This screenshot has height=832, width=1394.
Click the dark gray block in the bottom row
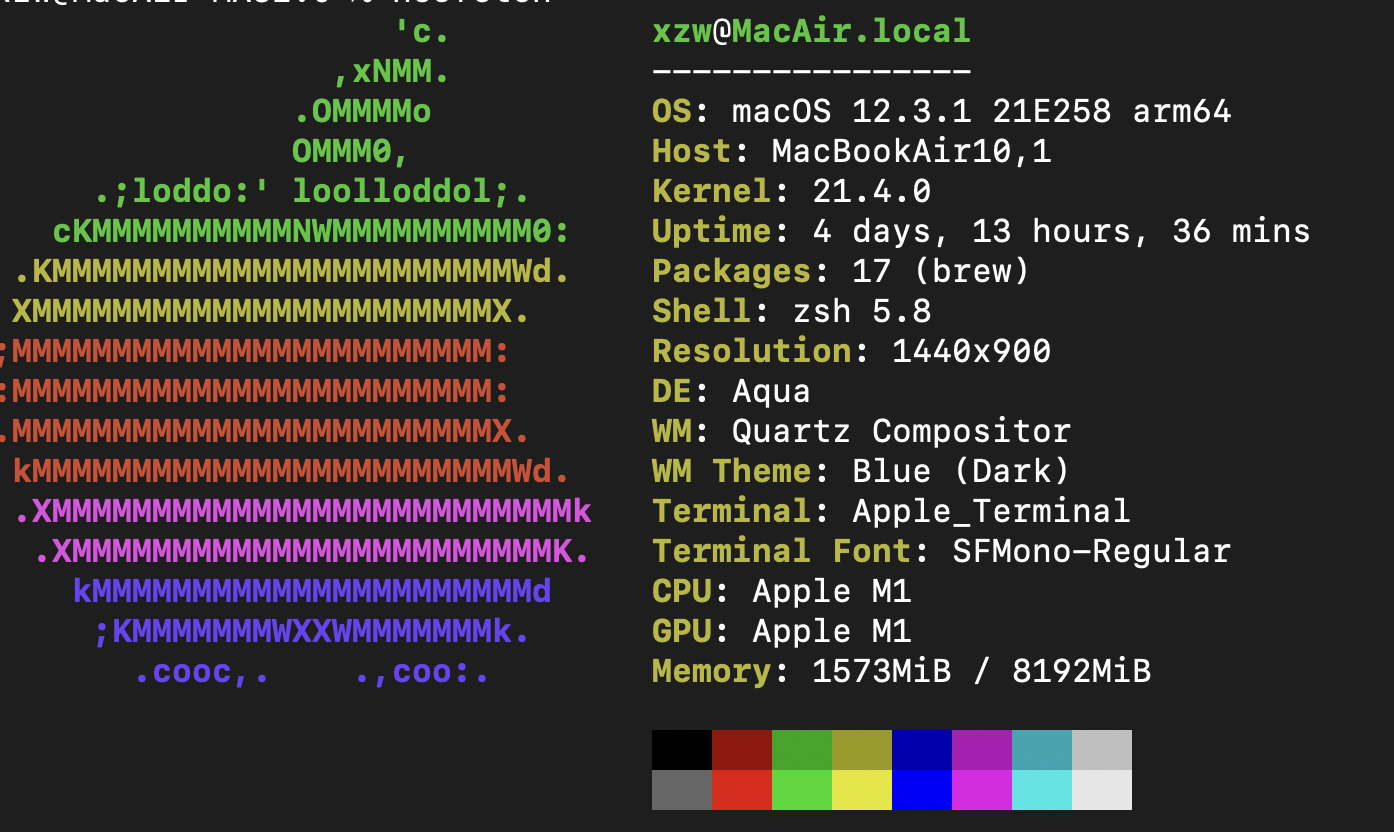682,790
